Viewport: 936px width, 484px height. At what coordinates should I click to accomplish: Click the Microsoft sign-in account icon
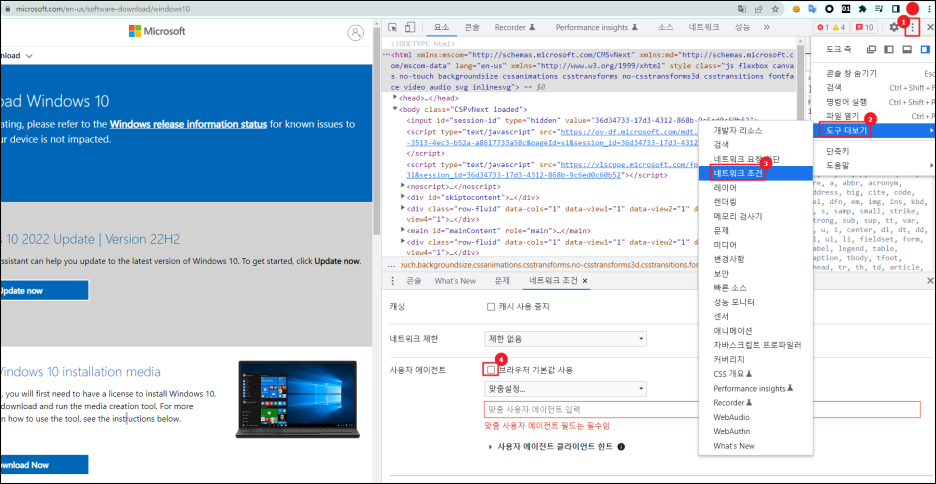(356, 33)
